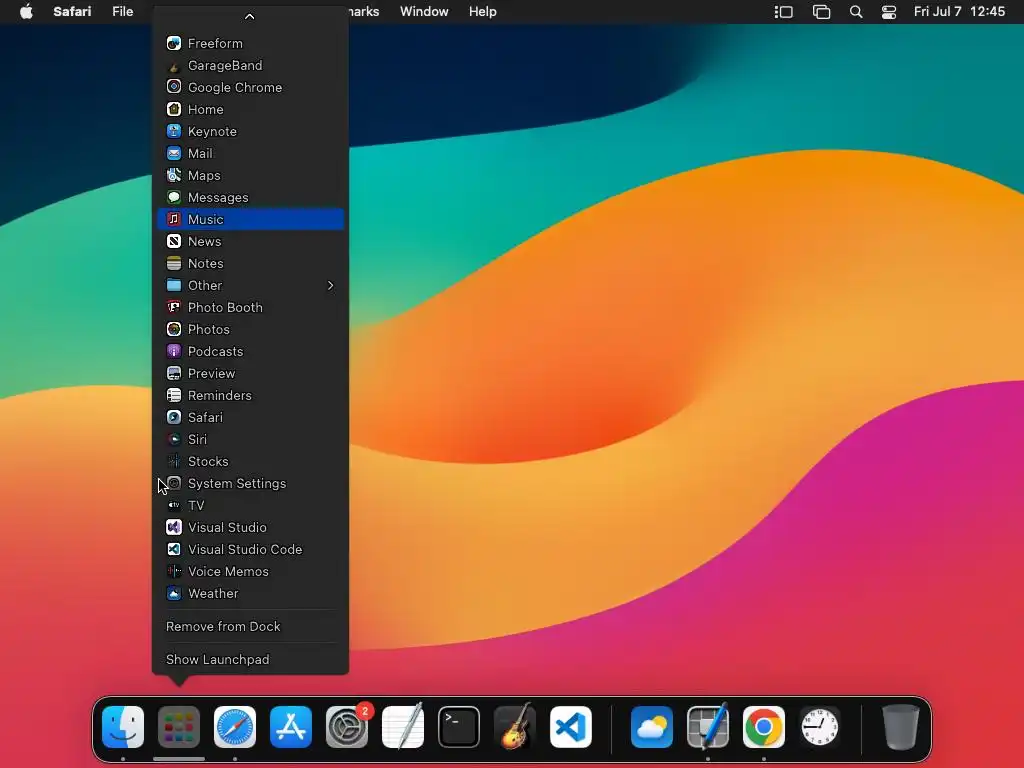Image resolution: width=1024 pixels, height=768 pixels.
Task: Click the screen mirroring icon in menu bar
Action: click(821, 12)
